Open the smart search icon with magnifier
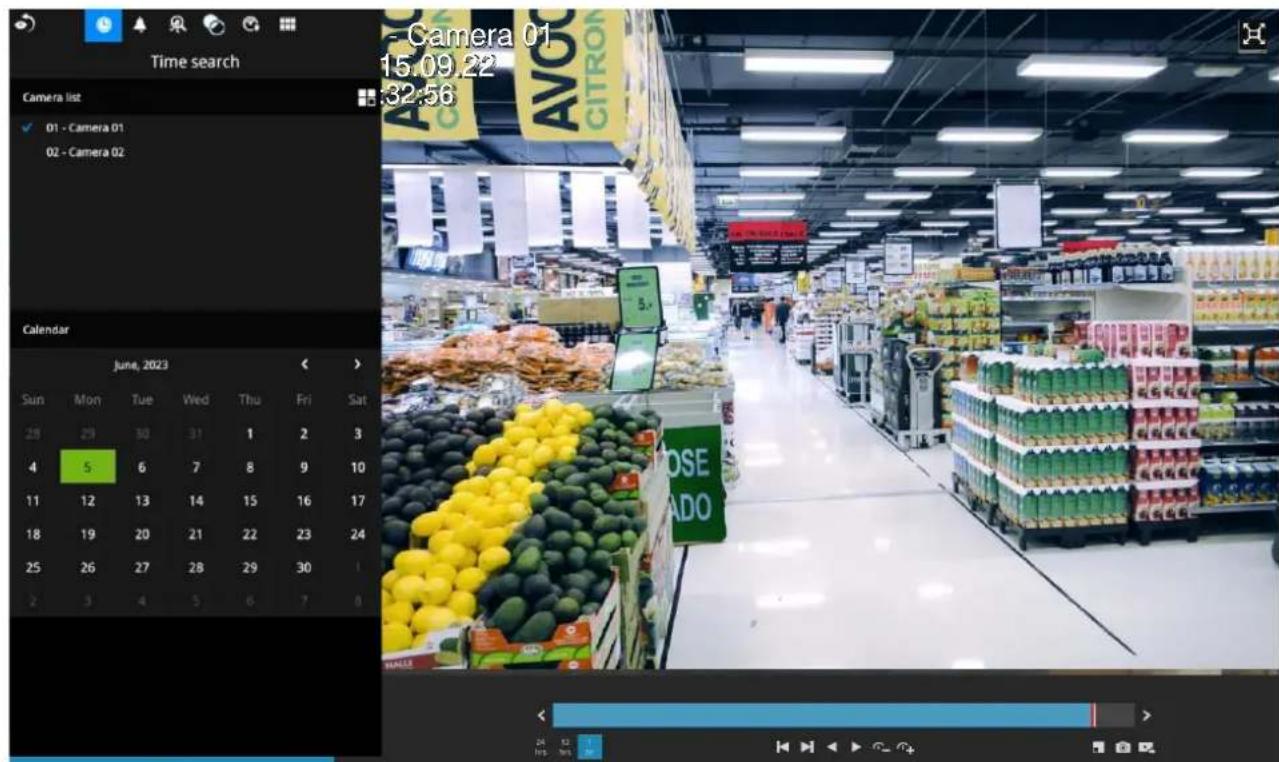This screenshot has height=762, width=1279. click(x=180, y=26)
